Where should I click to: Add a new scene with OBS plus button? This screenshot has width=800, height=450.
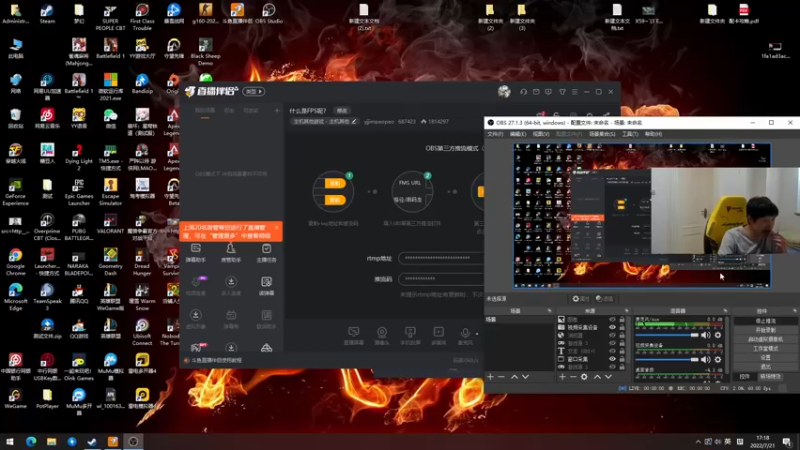click(490, 377)
